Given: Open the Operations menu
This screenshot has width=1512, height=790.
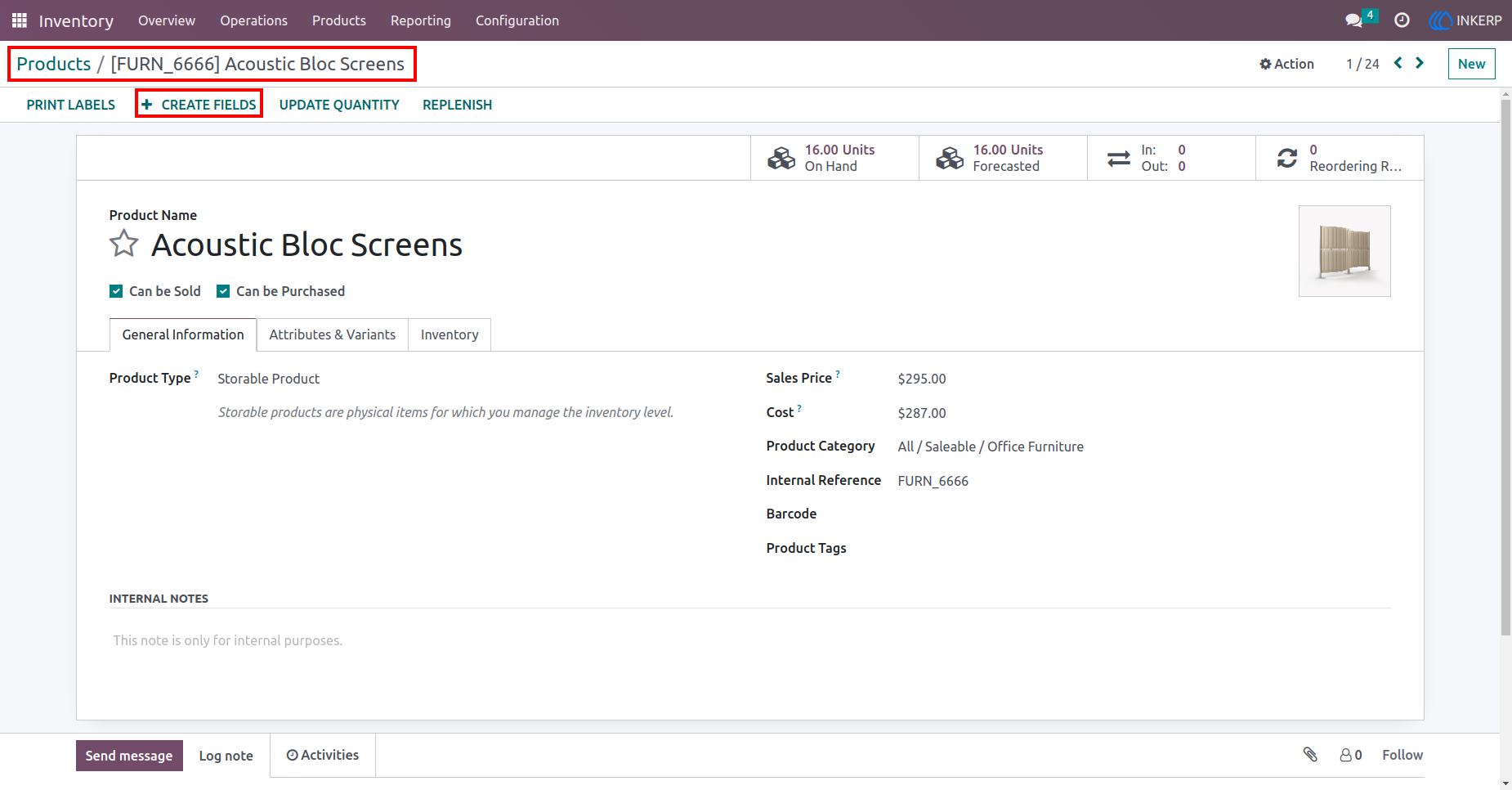Looking at the screenshot, I should [253, 20].
